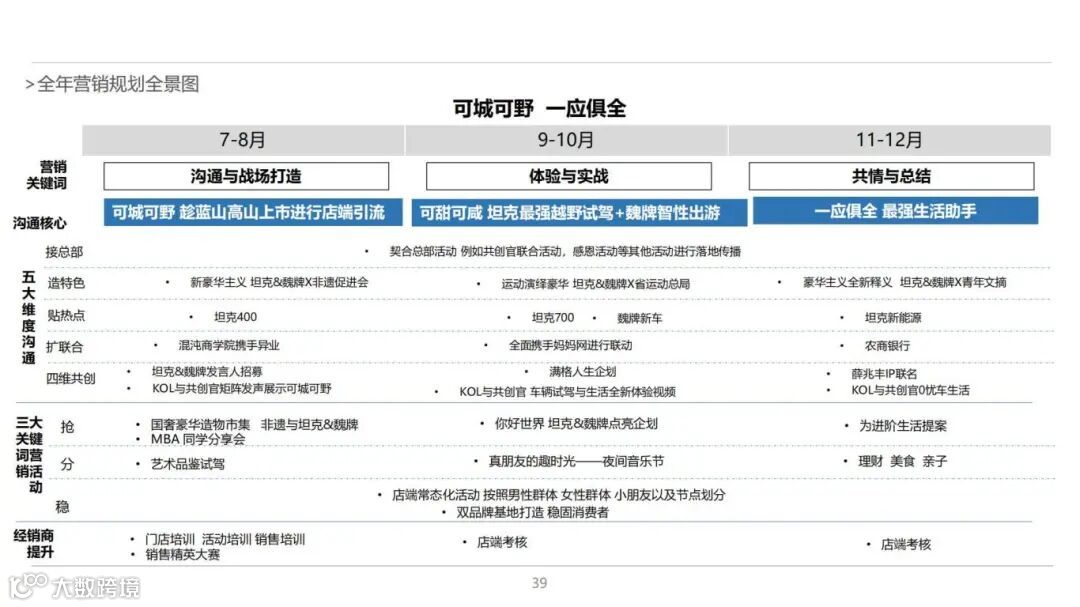1080x607 pixels.
Task: Click blue banner '可城可野 趁蓝山高山上市进行店端引流'
Action: click(x=253, y=212)
